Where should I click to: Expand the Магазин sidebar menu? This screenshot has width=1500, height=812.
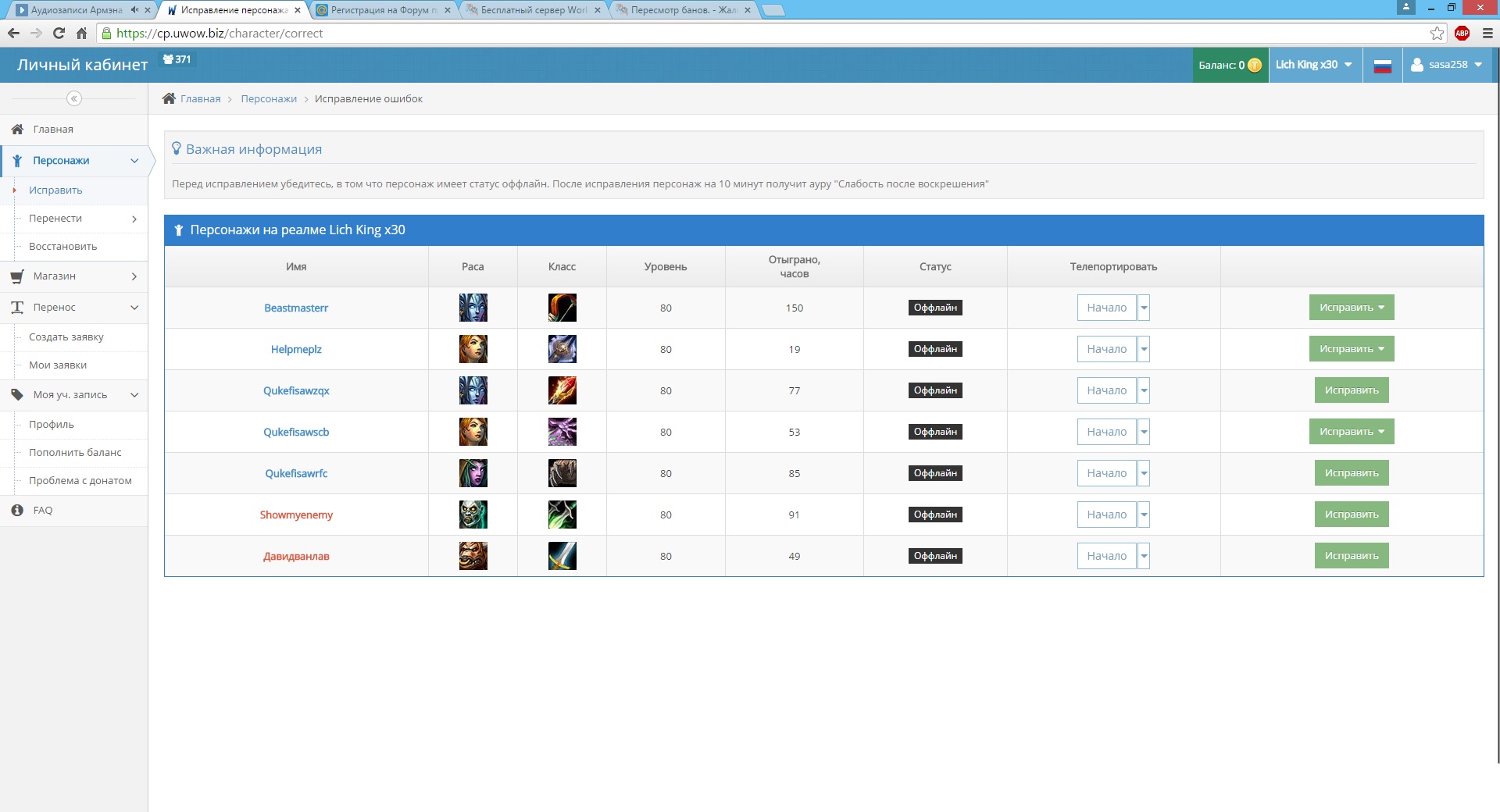[x=74, y=276]
